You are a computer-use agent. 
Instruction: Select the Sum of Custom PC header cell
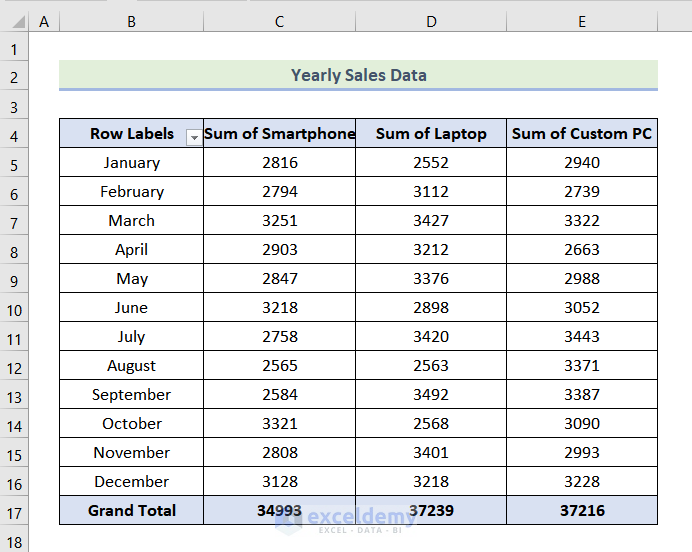coord(582,134)
